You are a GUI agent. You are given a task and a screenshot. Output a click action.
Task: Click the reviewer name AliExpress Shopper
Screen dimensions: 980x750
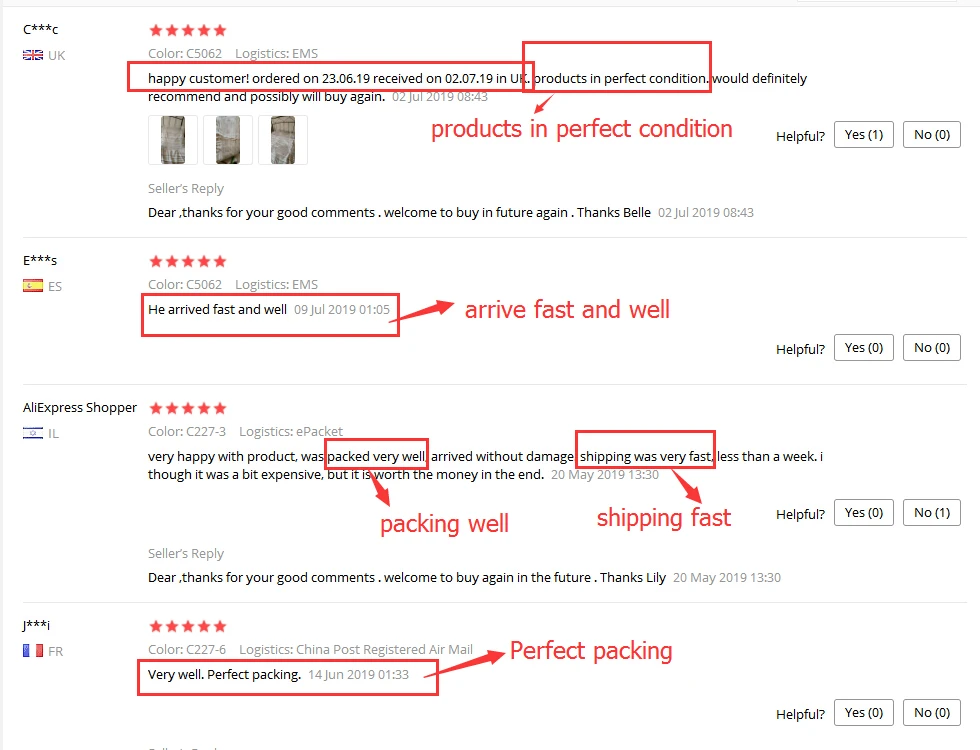coord(80,408)
